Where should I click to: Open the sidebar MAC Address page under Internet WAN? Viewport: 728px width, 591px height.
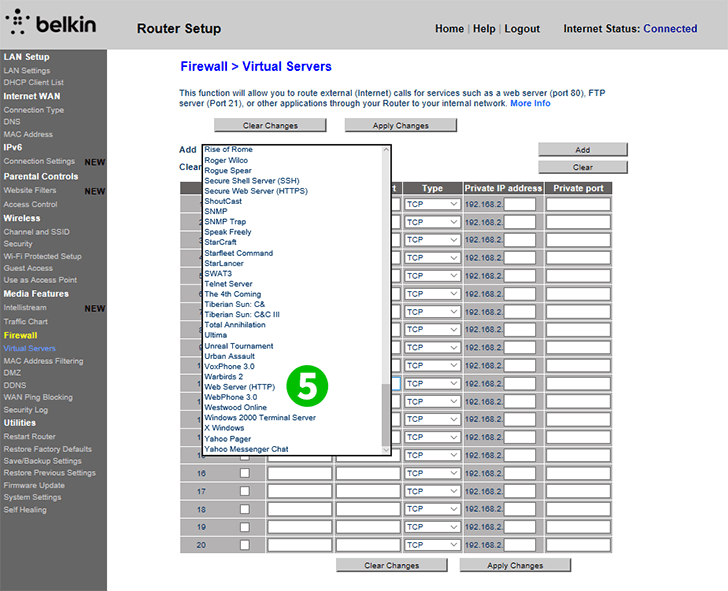[28, 134]
